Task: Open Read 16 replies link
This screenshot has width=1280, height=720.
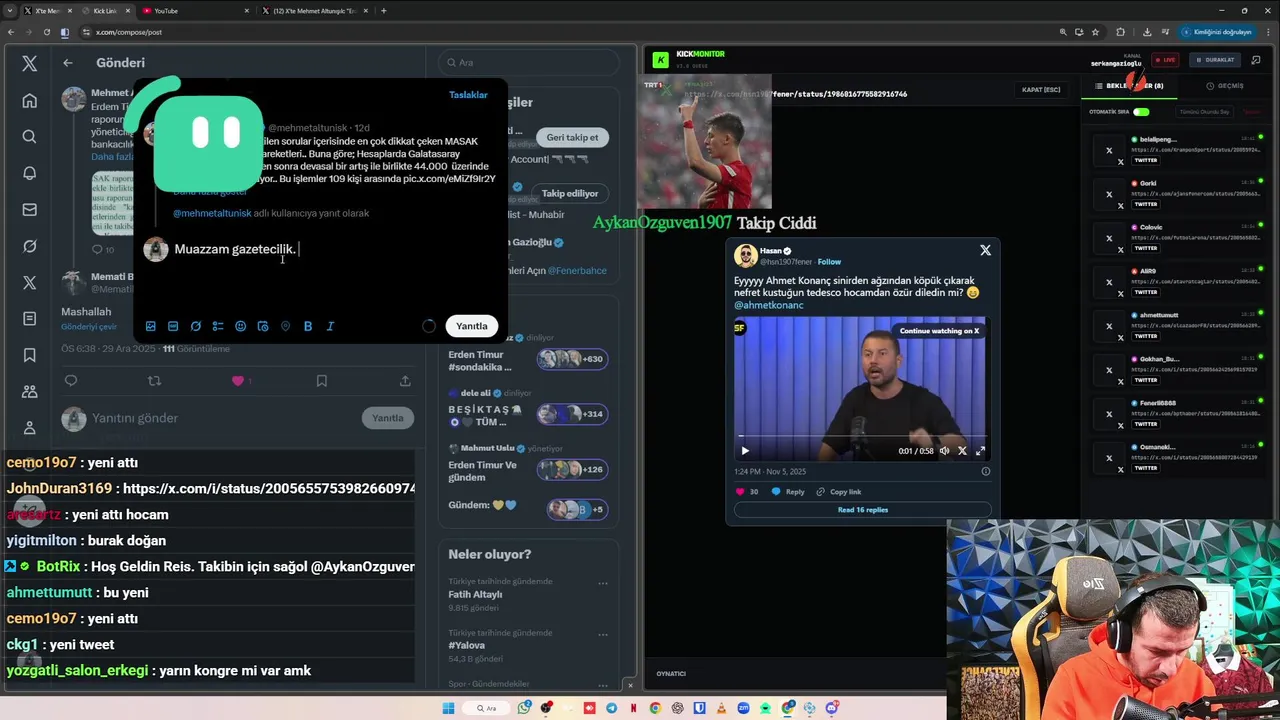Action: 863,510
